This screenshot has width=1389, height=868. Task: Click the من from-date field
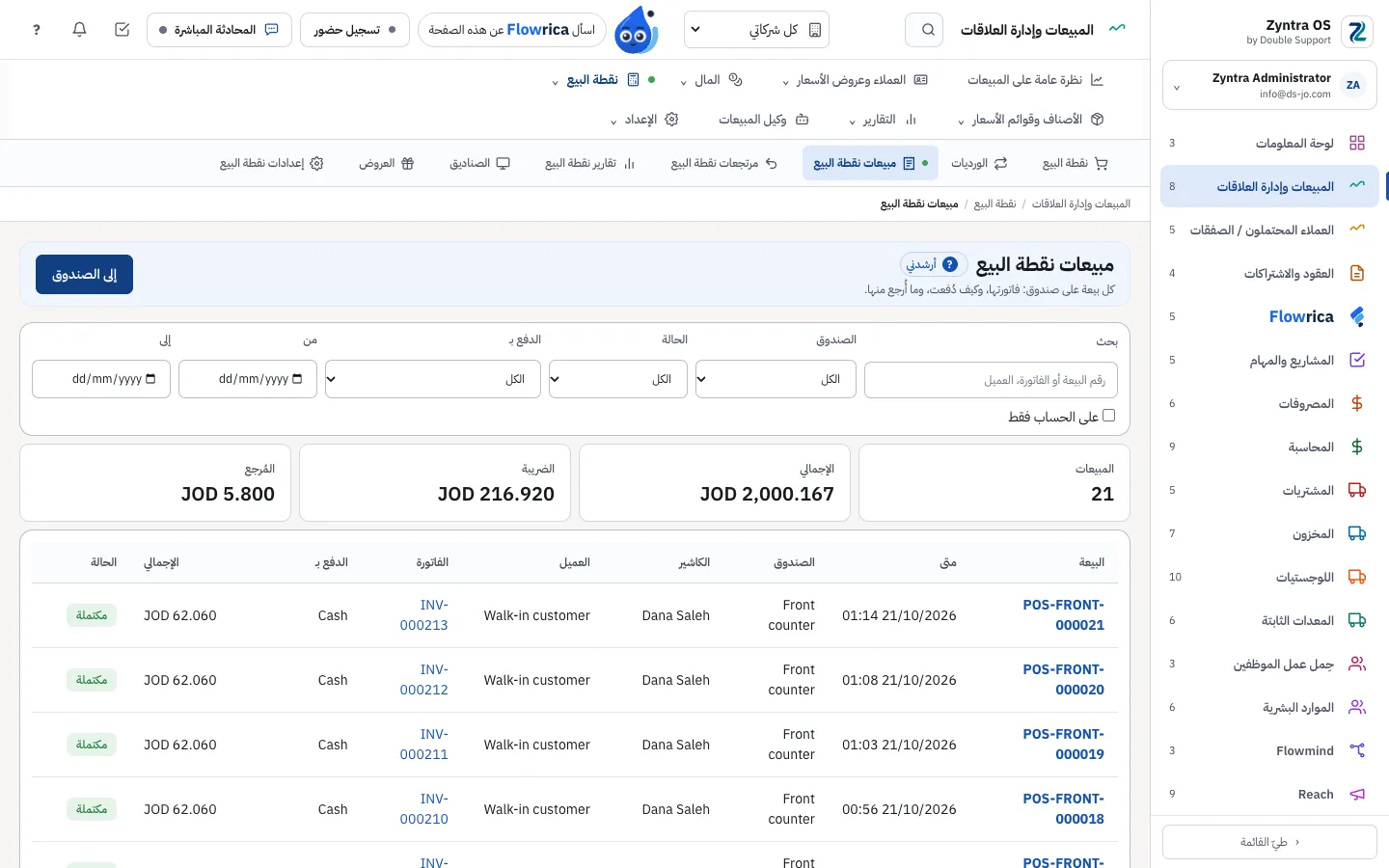point(248,379)
